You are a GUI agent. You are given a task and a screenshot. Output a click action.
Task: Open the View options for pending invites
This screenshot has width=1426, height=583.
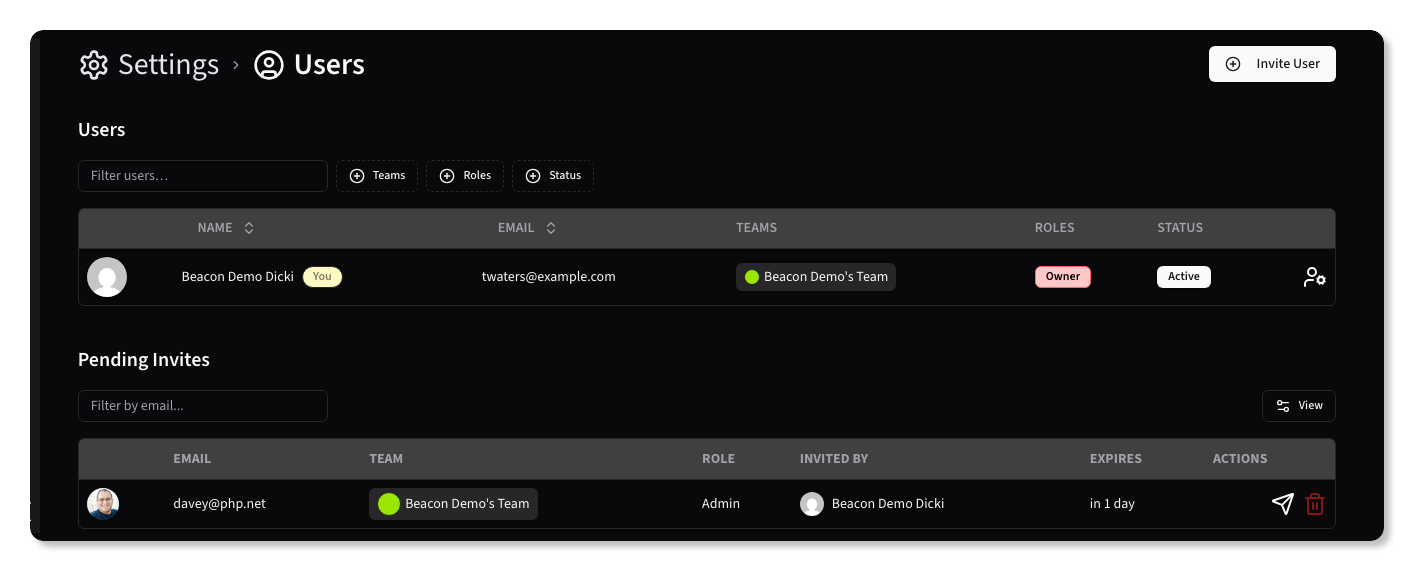tap(1298, 406)
